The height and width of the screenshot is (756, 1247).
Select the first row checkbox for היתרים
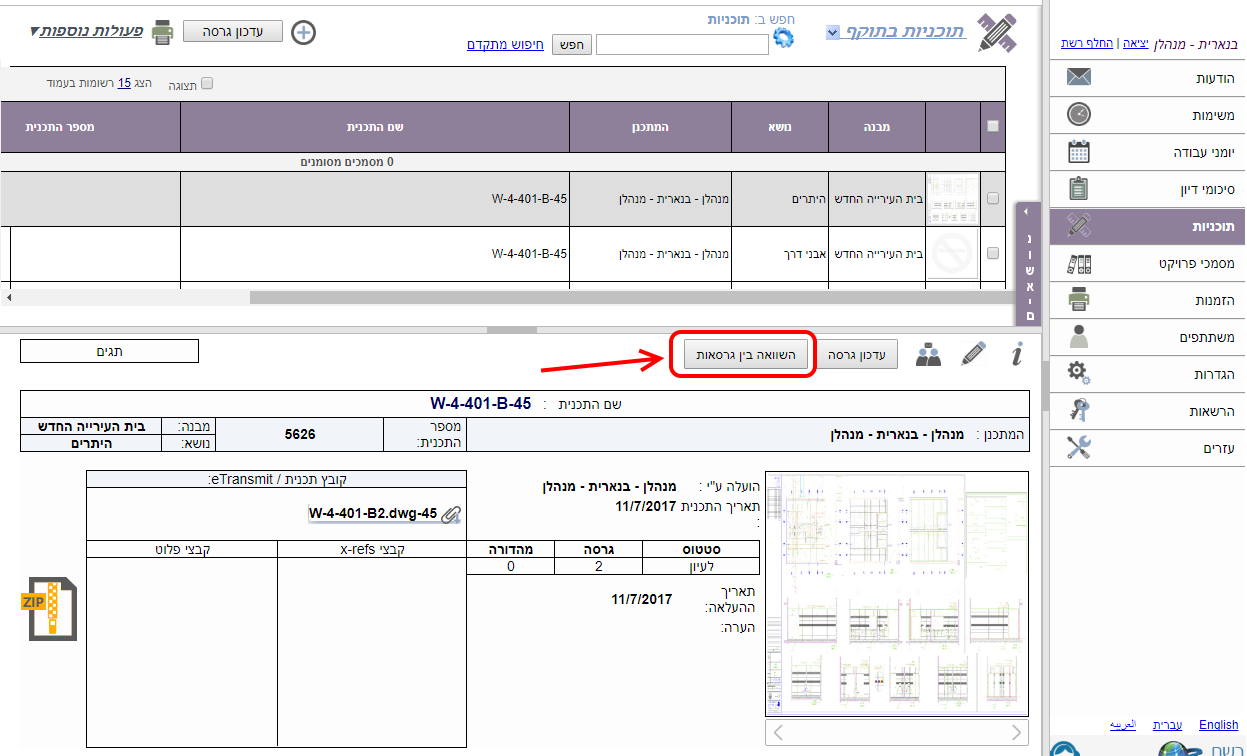pyautogui.click(x=992, y=198)
